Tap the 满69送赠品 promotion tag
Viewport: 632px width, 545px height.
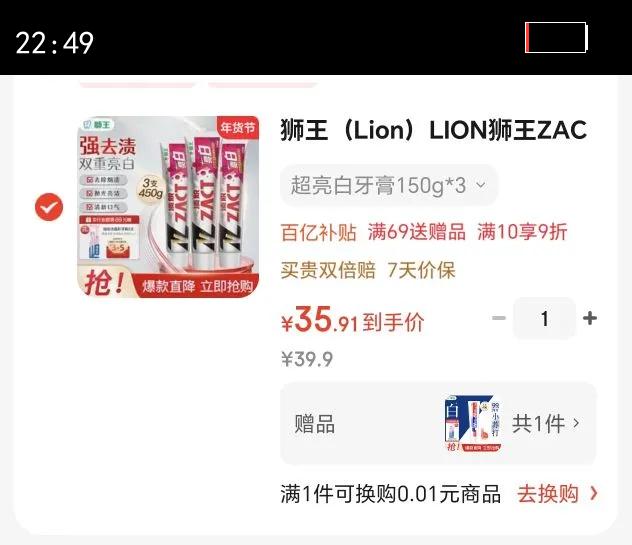pyautogui.click(x=416, y=232)
